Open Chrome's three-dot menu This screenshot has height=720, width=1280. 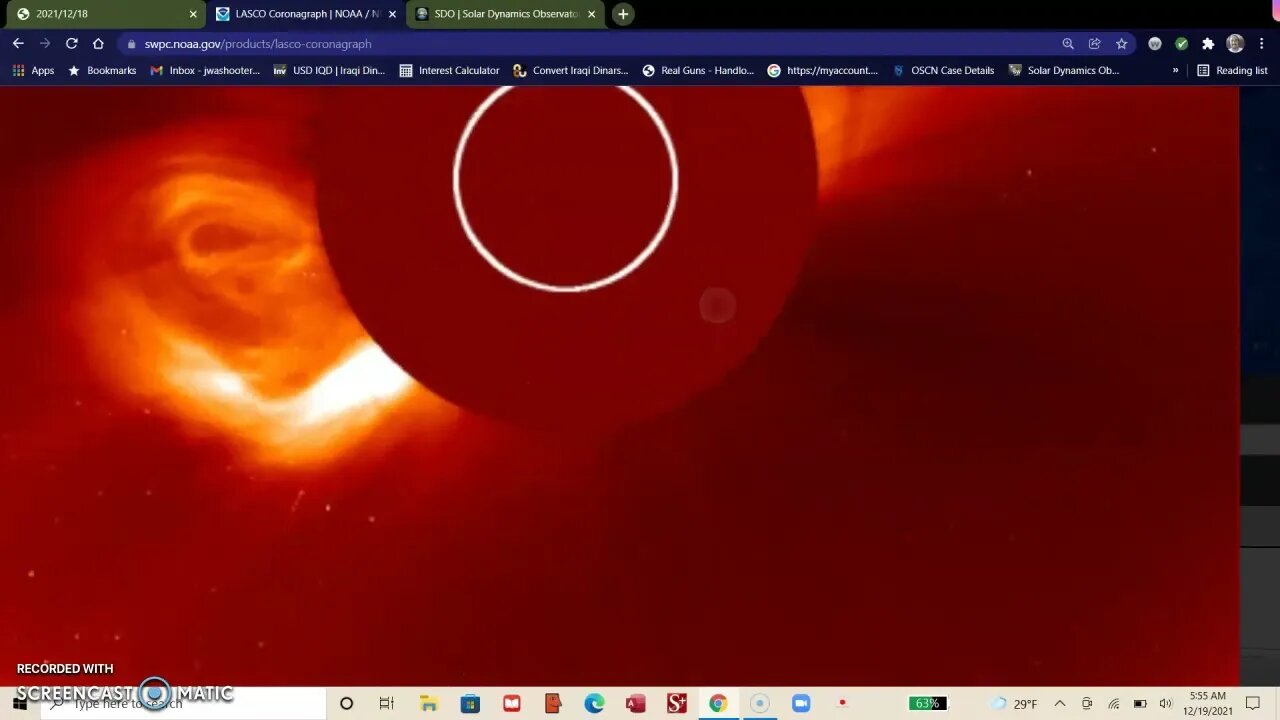(x=1262, y=43)
